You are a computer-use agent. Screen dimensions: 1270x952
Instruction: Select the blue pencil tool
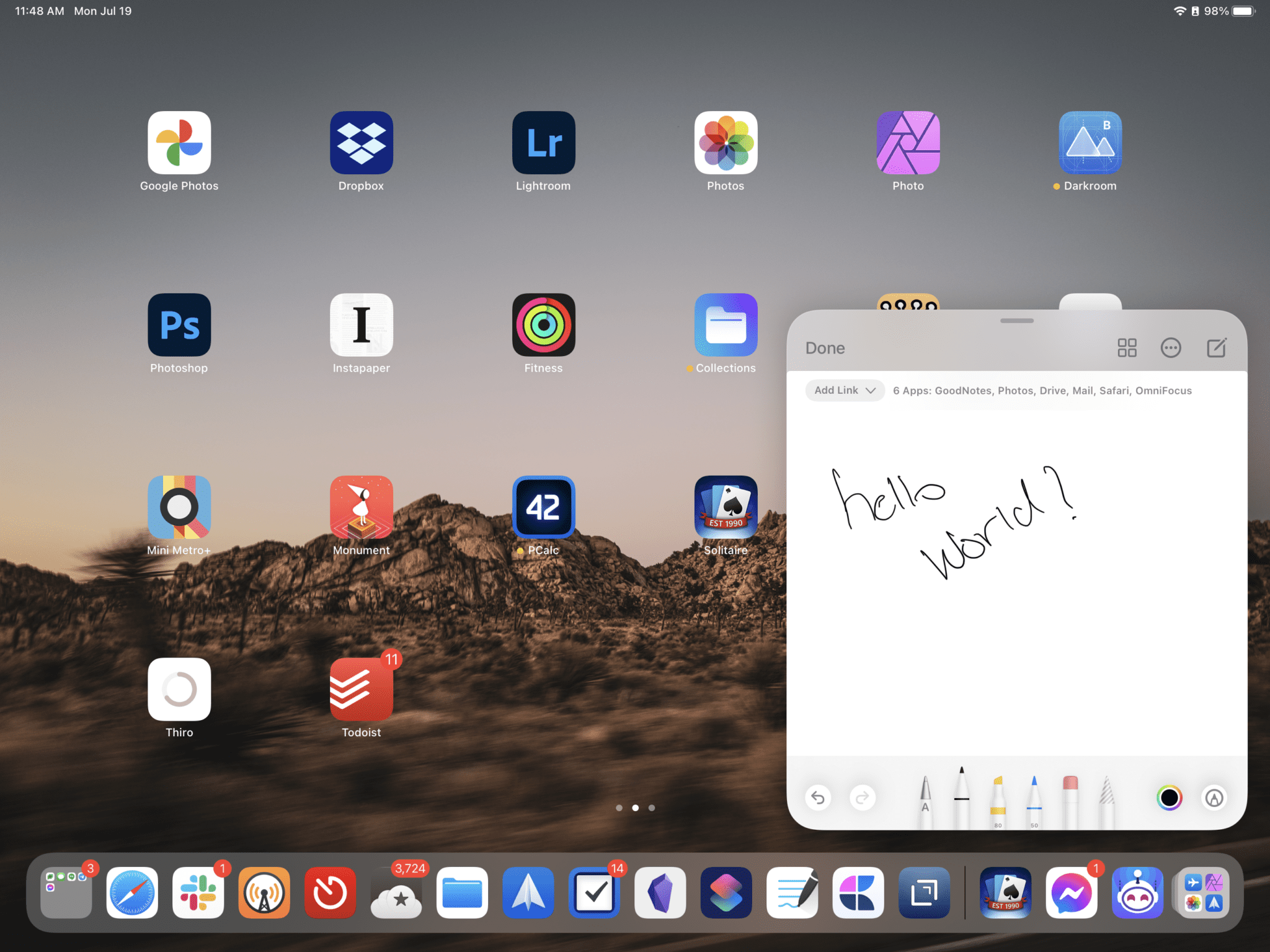point(1034,800)
